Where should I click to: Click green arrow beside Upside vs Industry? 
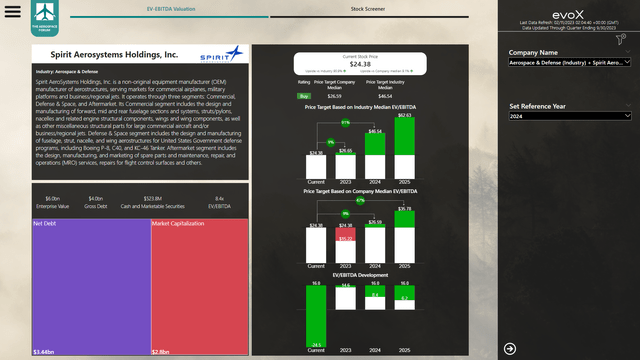(344, 71)
